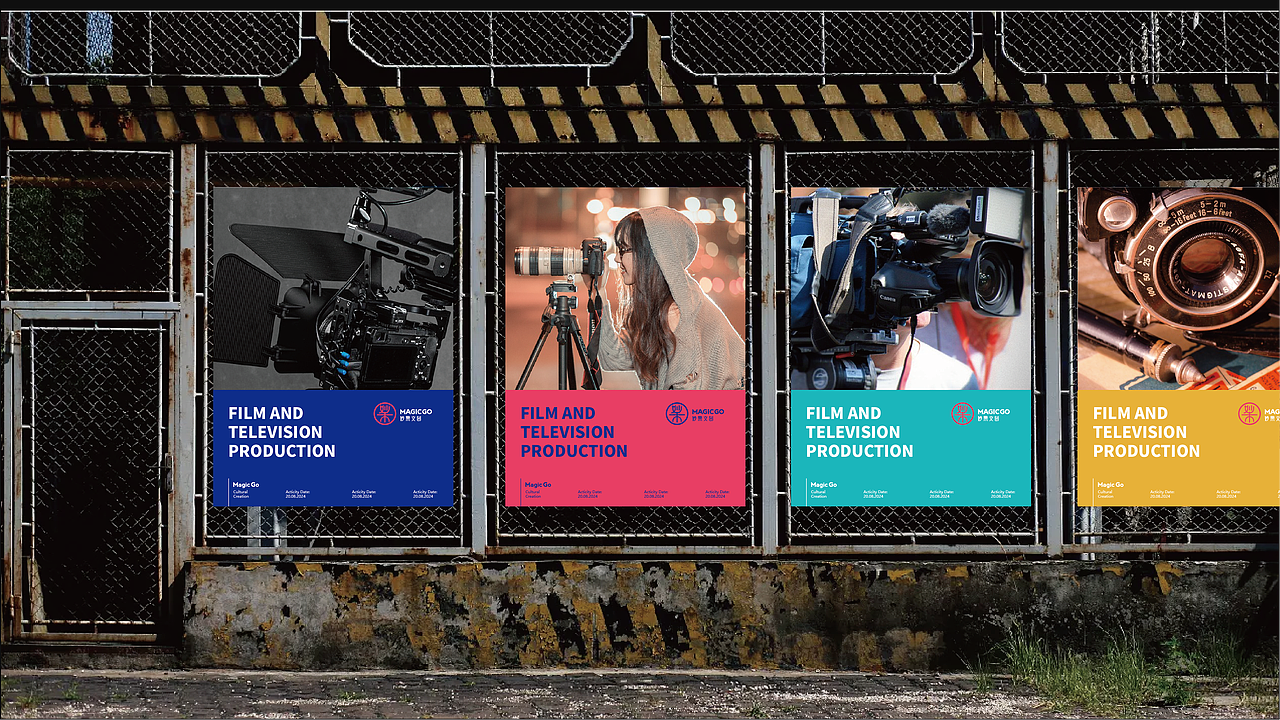Click "Cultural Creation" caption on blue poster

(241, 494)
